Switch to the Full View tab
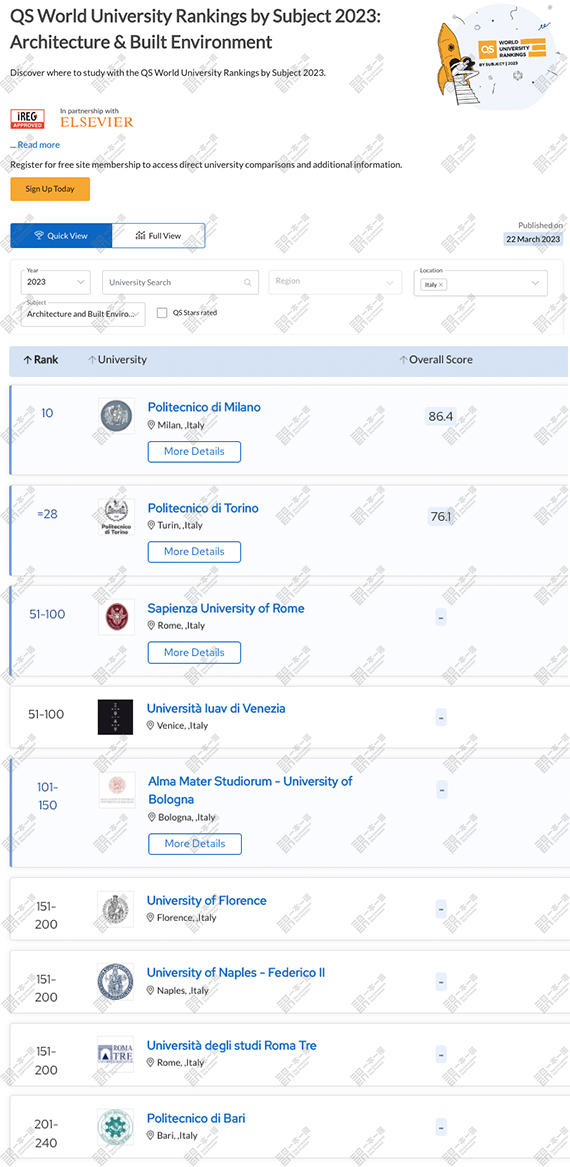This screenshot has width=570, height=1167. tap(158, 236)
